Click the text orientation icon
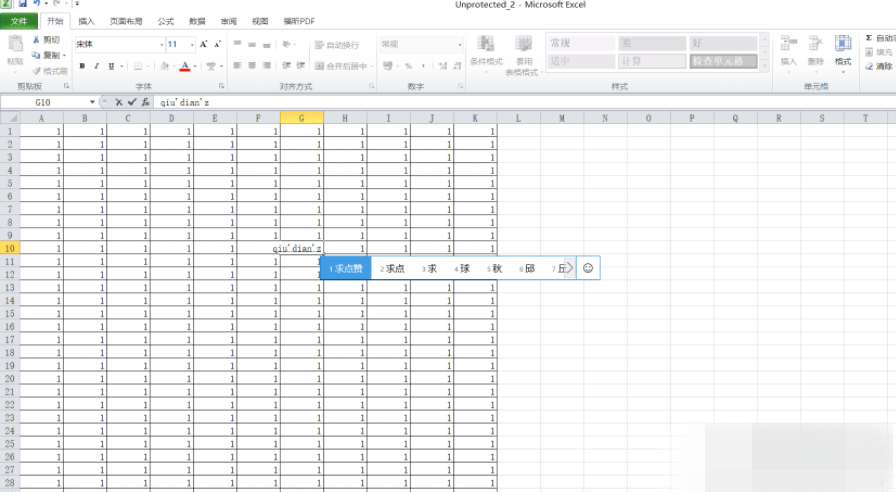Image resolution: width=896 pixels, height=492 pixels. [x=287, y=44]
